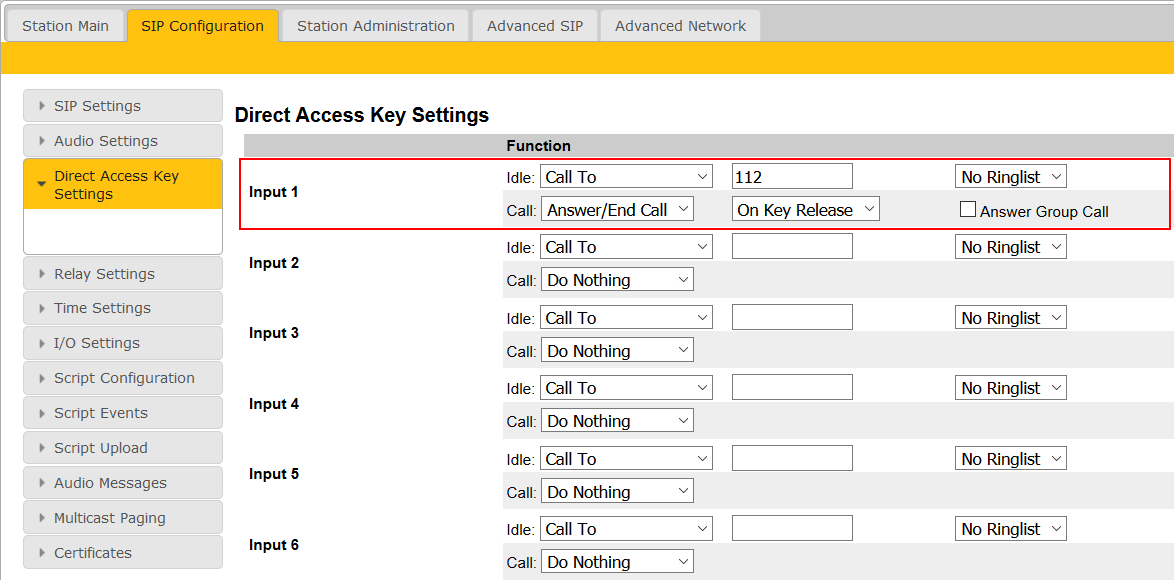Expand the Audio Settings sidebar section
This screenshot has height=580, width=1174.
[105, 141]
